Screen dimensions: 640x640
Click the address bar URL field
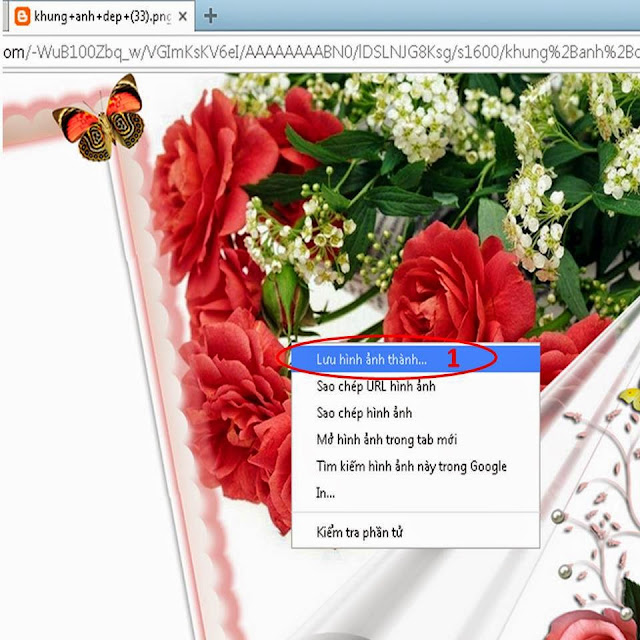point(320,52)
